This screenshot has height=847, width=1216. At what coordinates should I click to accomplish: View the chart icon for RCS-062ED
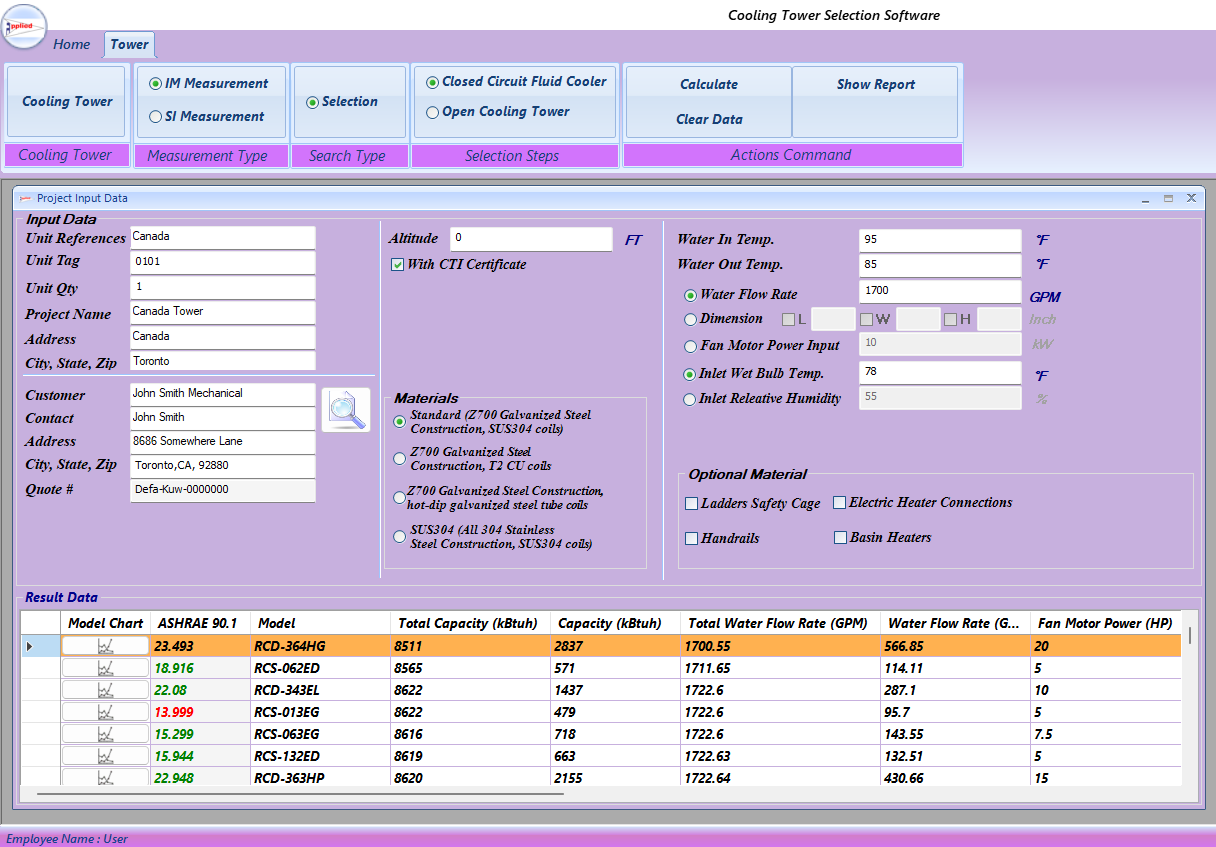tap(105, 667)
